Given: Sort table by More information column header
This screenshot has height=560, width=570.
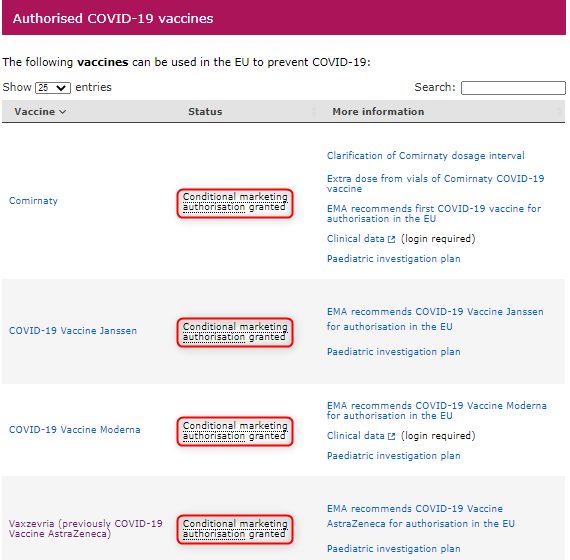Looking at the screenshot, I should 378,112.
